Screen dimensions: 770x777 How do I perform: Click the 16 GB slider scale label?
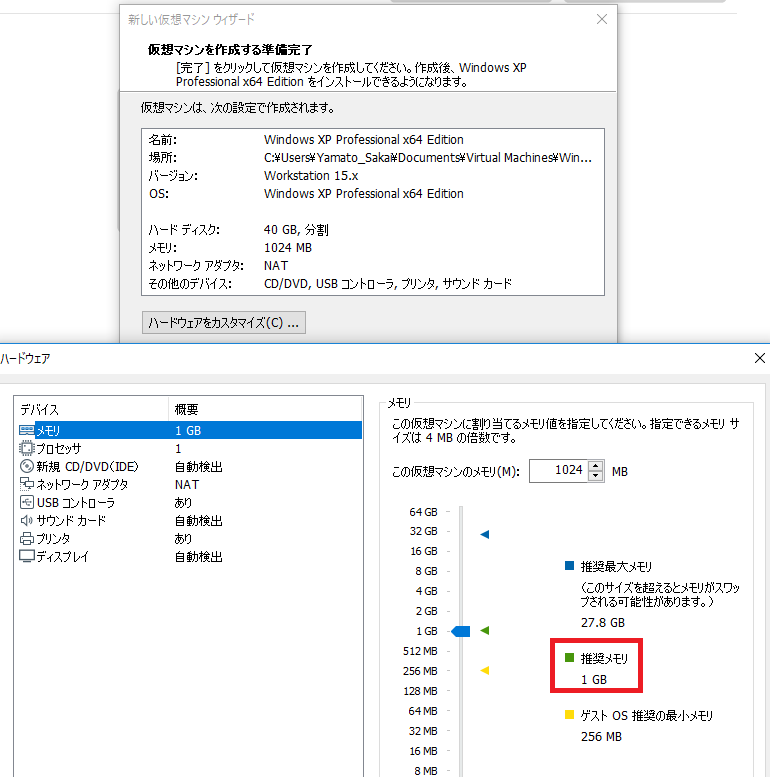point(424,551)
